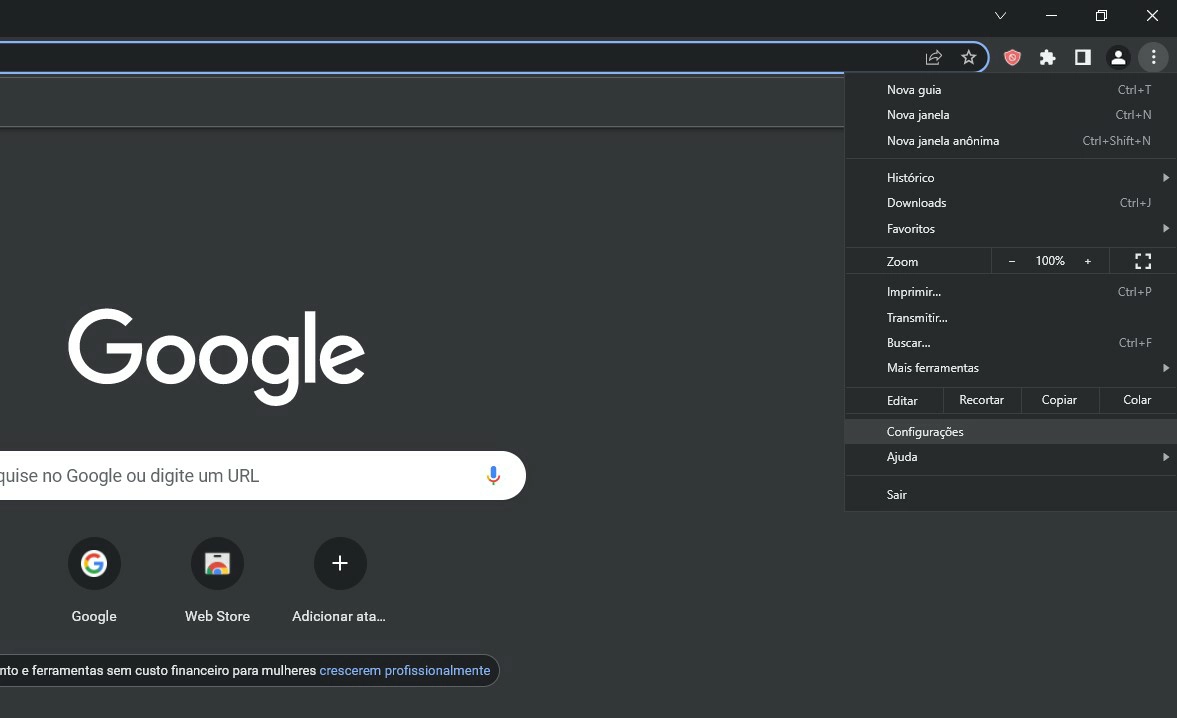Click the Recortar edit button
The image size is (1177, 718).
click(981, 400)
